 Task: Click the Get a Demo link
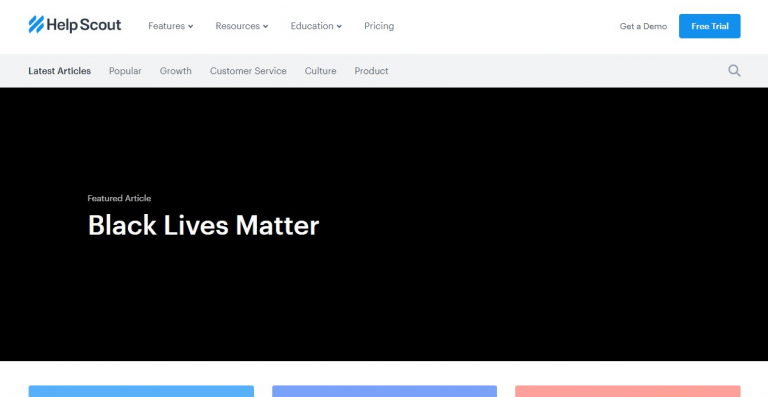[x=643, y=26]
